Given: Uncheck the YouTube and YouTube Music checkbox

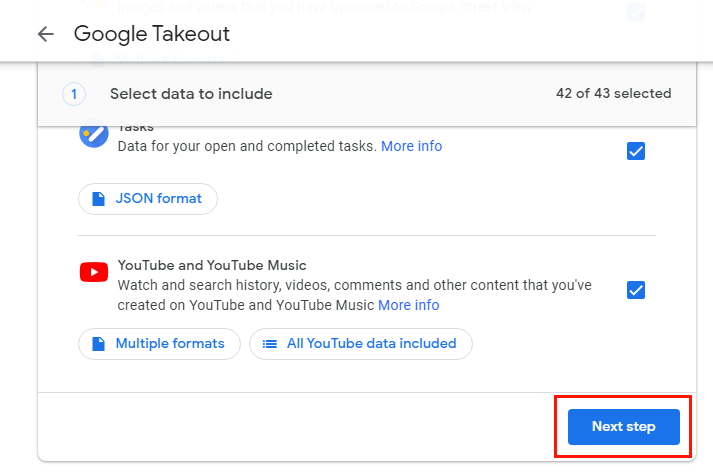Looking at the screenshot, I should point(636,290).
